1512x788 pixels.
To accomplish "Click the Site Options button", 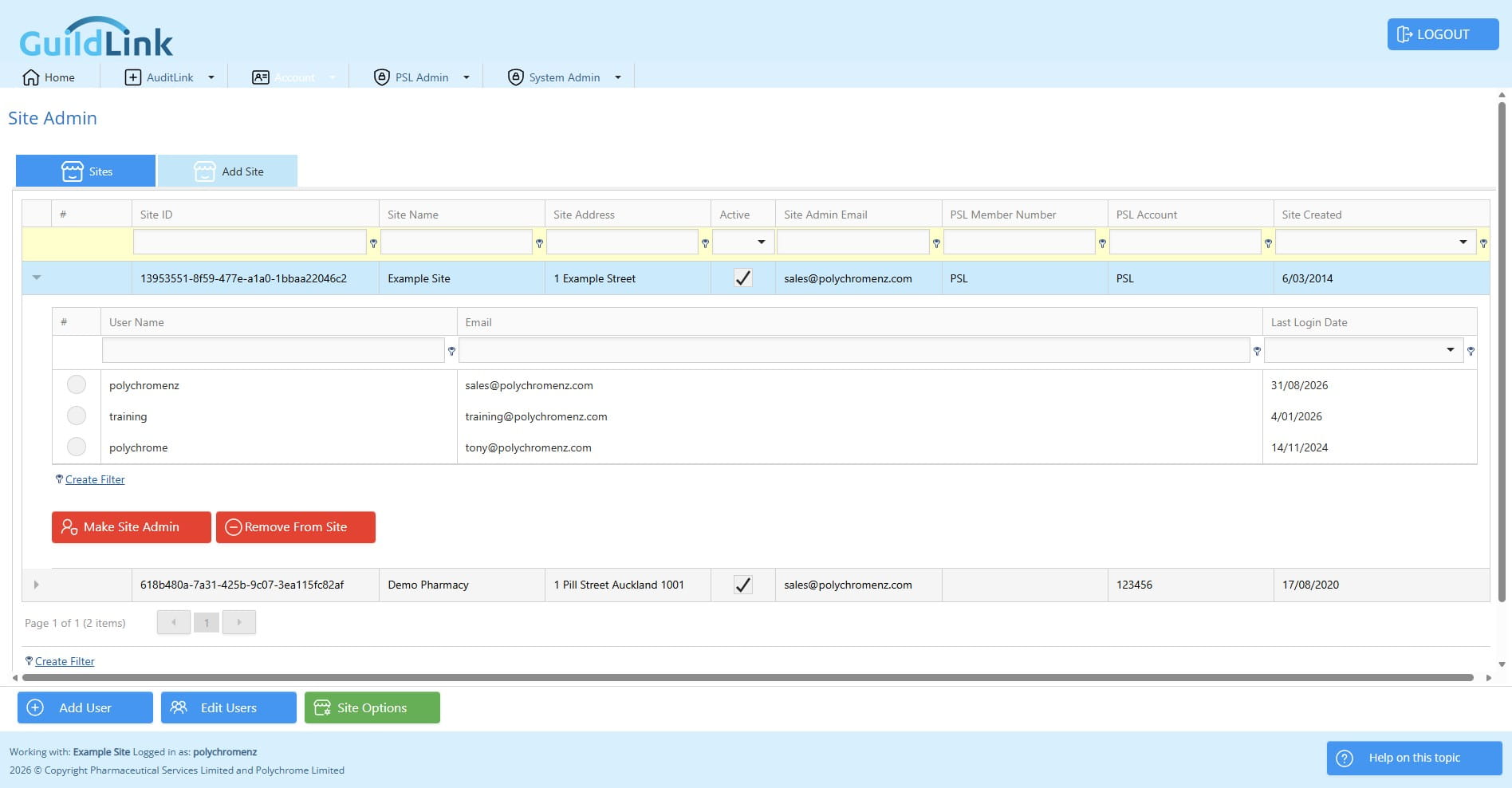I will (x=372, y=707).
